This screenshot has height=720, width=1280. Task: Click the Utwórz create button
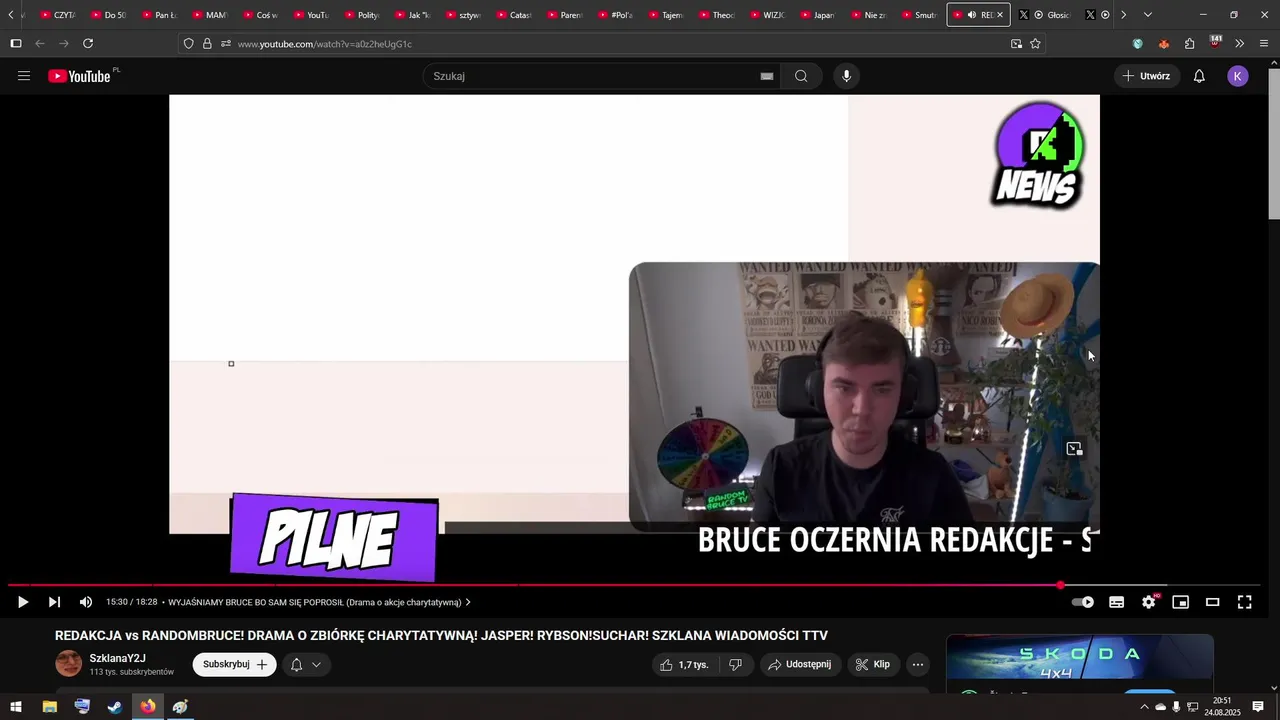[x=1146, y=76]
